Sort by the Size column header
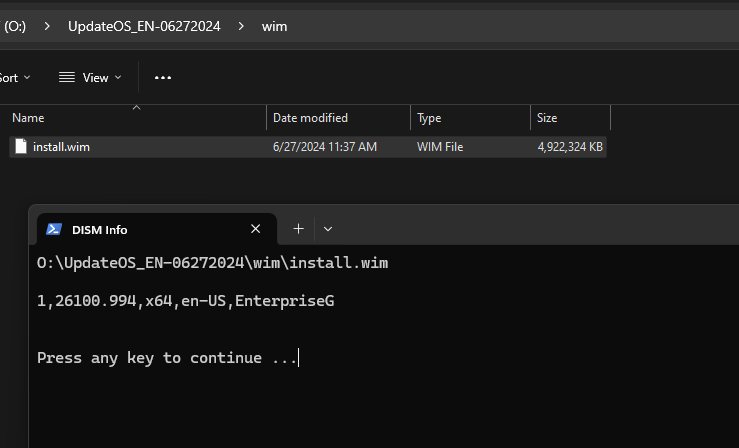739x448 pixels. [570, 118]
